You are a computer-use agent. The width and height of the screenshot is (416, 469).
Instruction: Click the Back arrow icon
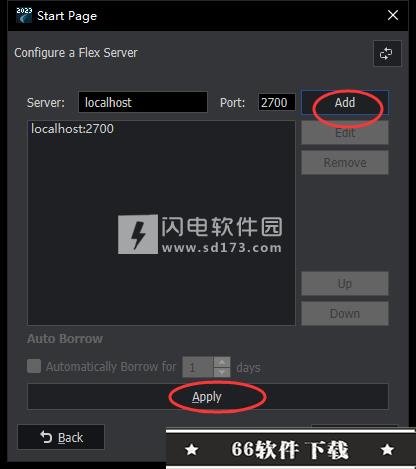[x=46, y=437]
